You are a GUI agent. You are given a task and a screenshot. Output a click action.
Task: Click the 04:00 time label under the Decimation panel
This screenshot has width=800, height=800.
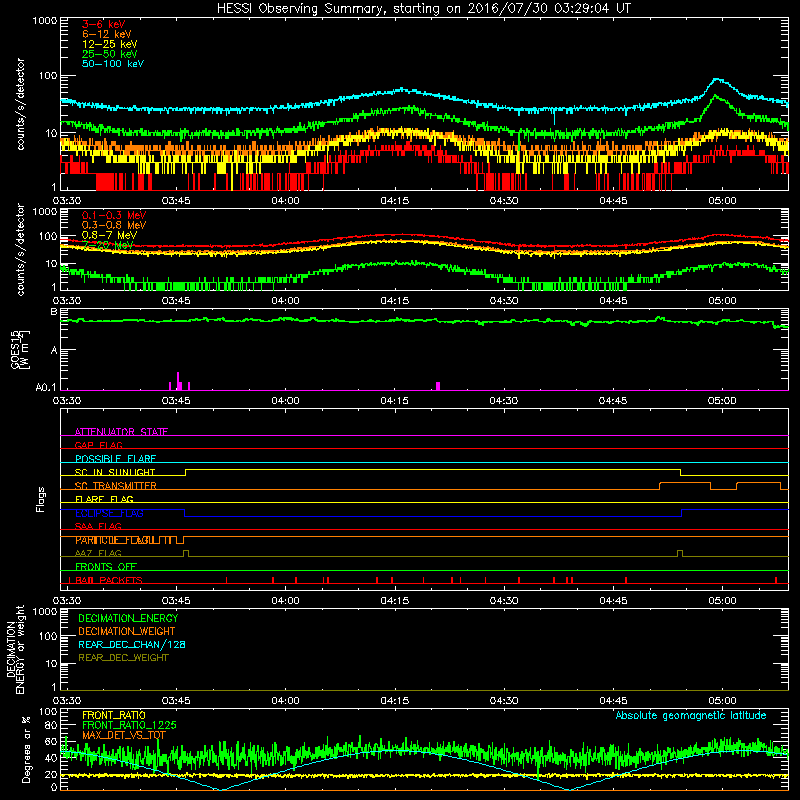pos(286,701)
